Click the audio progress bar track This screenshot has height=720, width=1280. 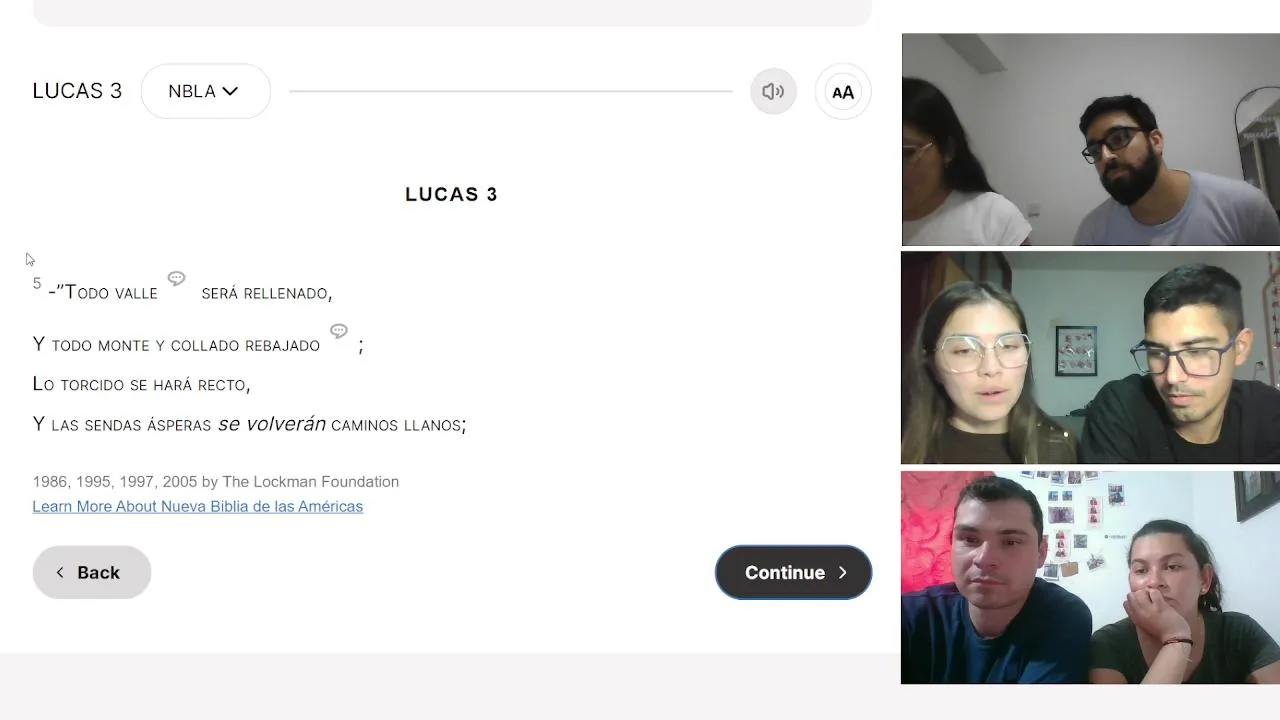pyautogui.click(x=510, y=91)
